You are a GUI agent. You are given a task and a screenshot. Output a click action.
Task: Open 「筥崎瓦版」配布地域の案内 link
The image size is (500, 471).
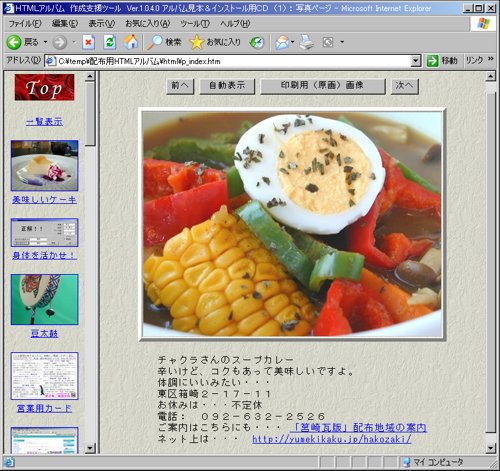coord(358,428)
